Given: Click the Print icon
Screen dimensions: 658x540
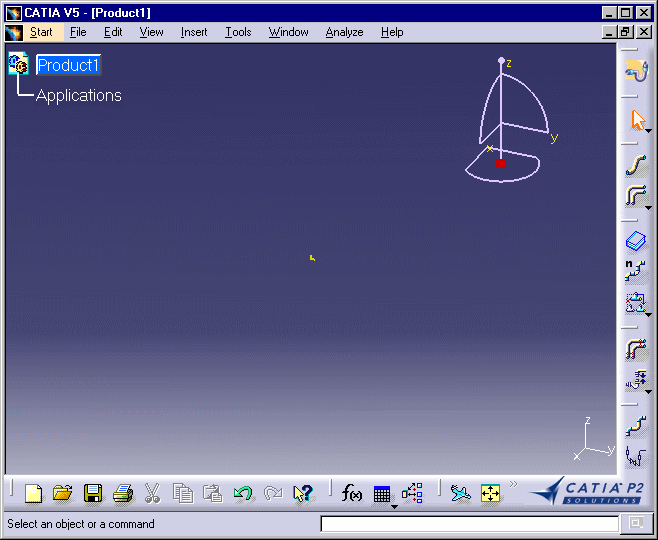Looking at the screenshot, I should point(122,493).
